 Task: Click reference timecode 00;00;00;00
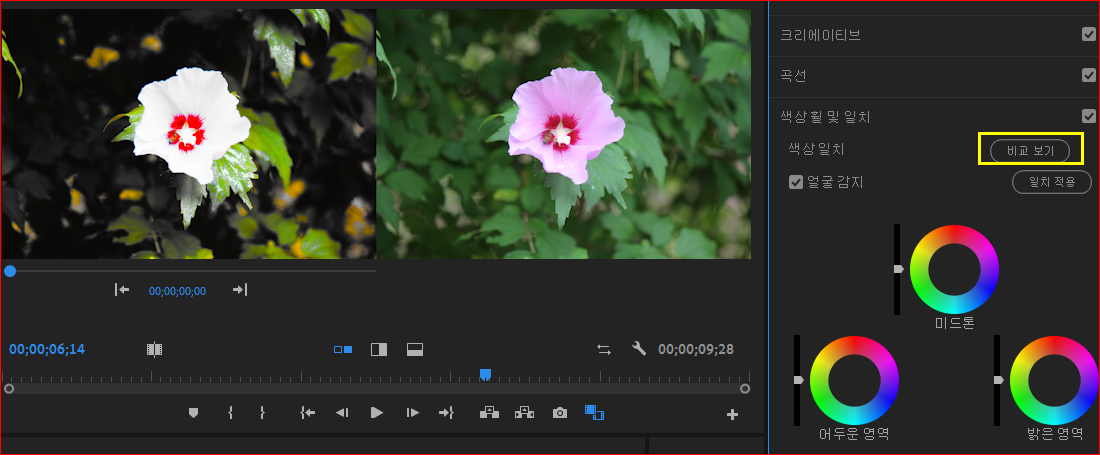click(177, 291)
